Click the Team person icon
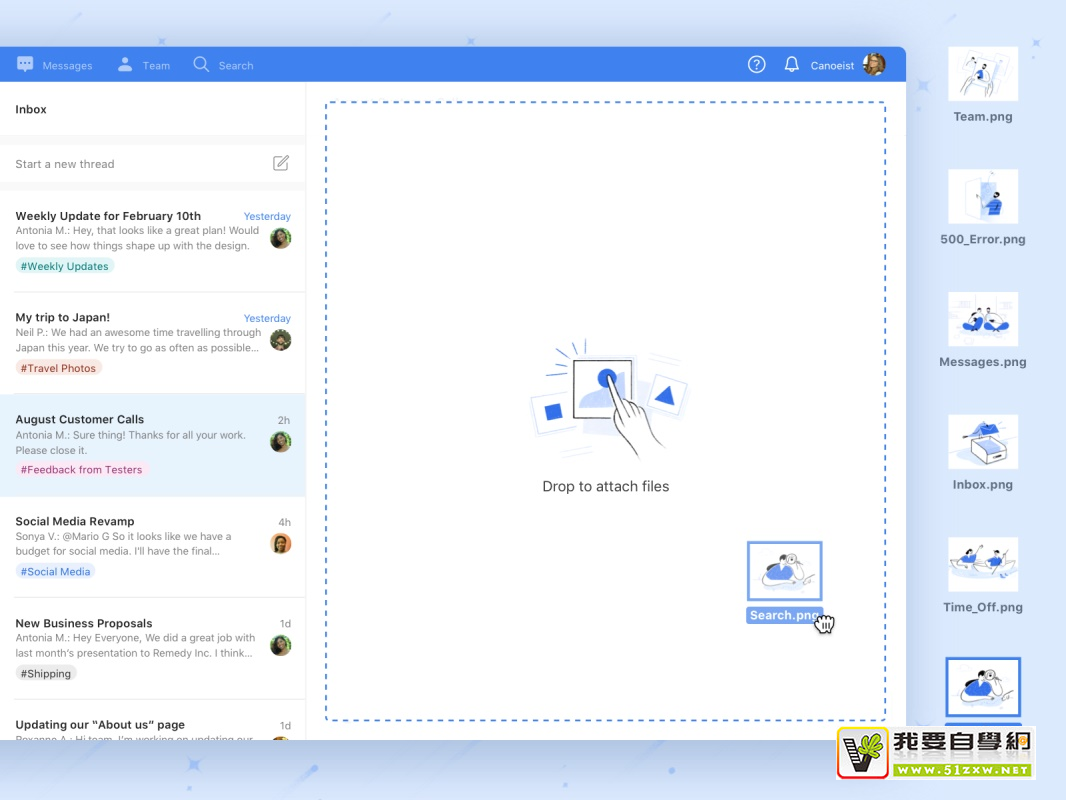 [x=125, y=65]
